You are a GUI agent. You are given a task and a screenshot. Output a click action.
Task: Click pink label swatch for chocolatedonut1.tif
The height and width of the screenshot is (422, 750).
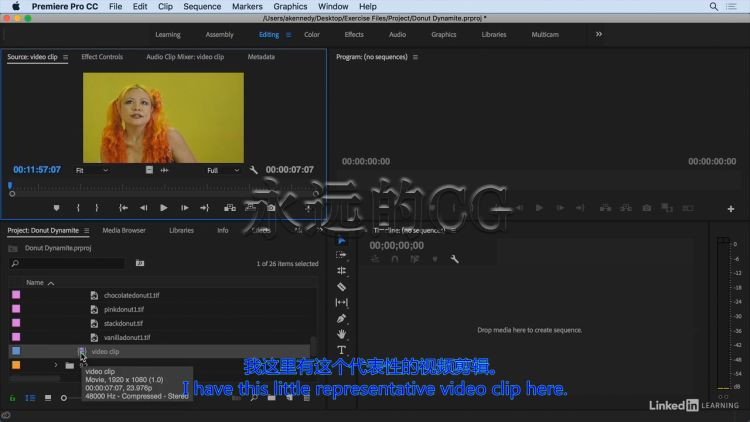tap(16, 295)
